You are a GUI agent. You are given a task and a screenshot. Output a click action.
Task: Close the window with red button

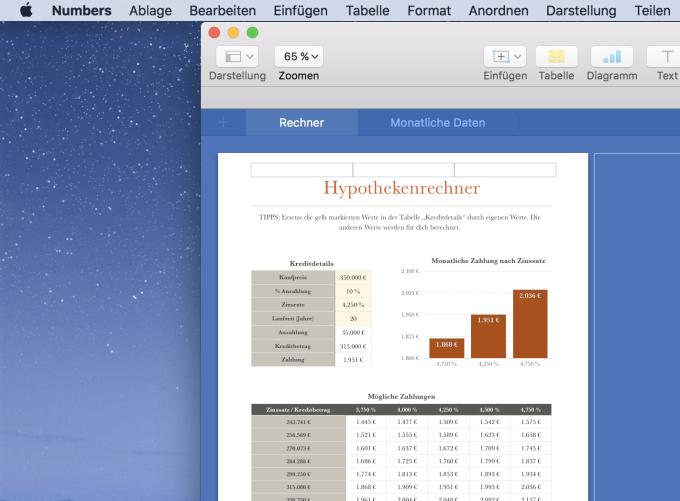pyautogui.click(x=214, y=33)
